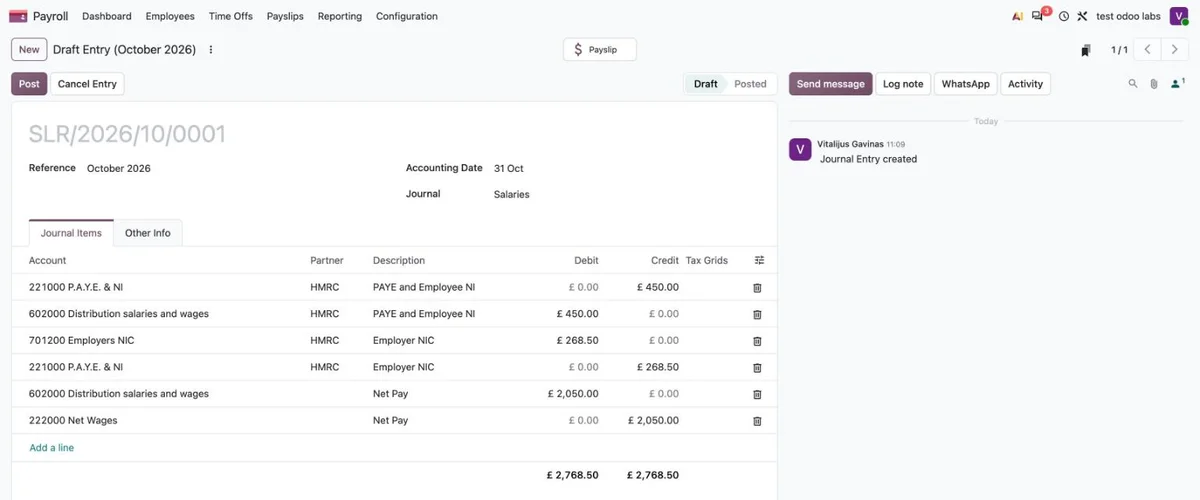Click Log note
This screenshot has height=500, width=1200.
point(903,84)
